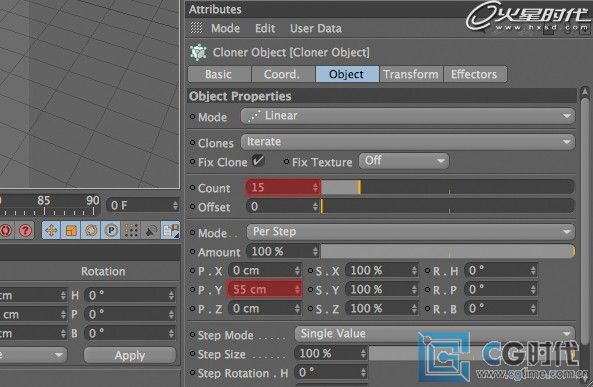Open the User Data menu
593x387 pixels.
(316, 28)
